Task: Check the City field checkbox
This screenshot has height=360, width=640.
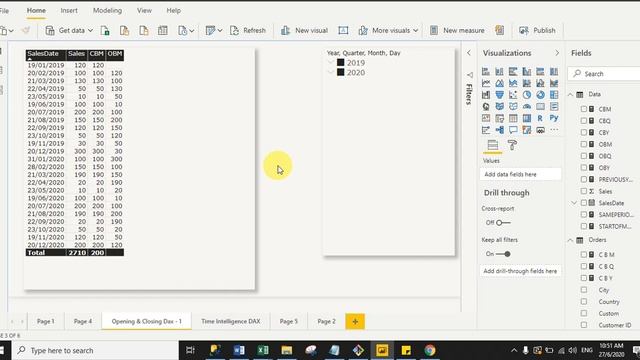Action: [584, 290]
